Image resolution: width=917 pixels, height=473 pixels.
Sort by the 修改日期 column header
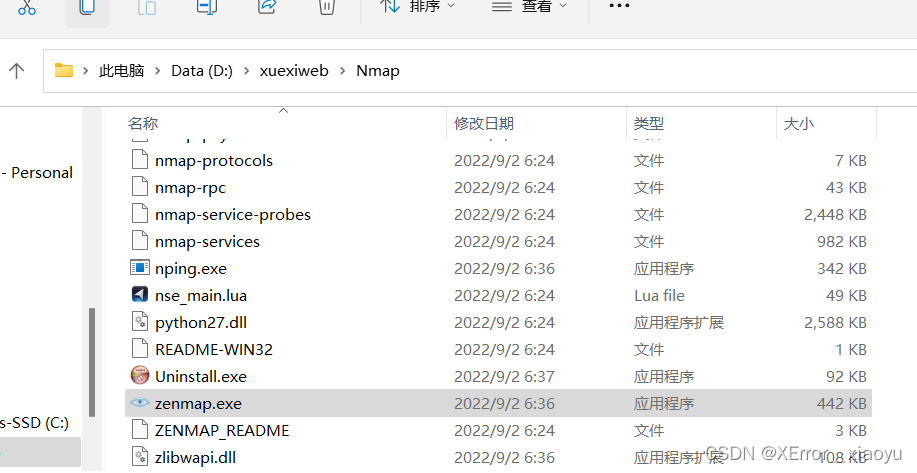pyautogui.click(x=484, y=123)
